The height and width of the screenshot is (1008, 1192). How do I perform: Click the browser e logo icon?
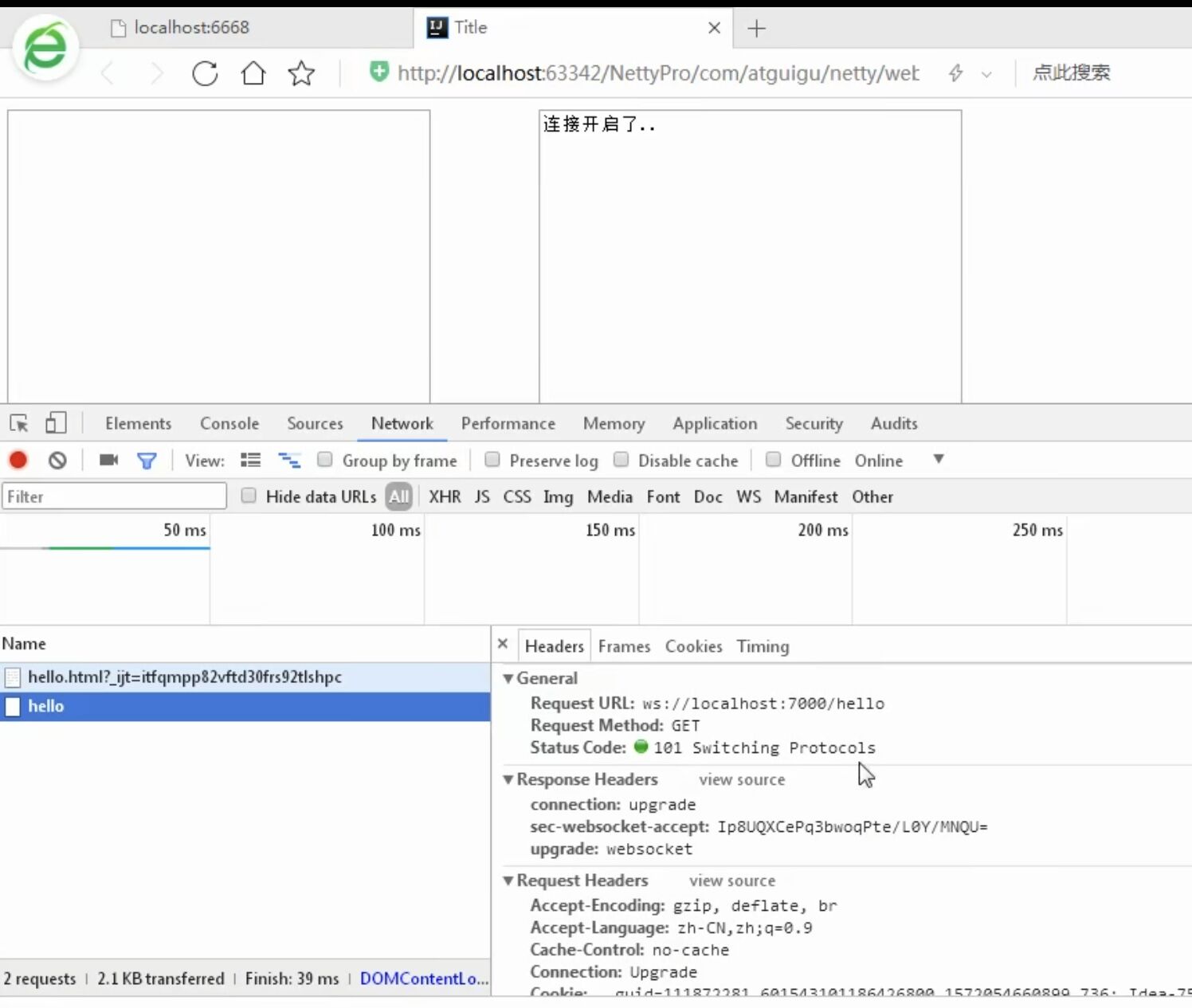(x=45, y=48)
